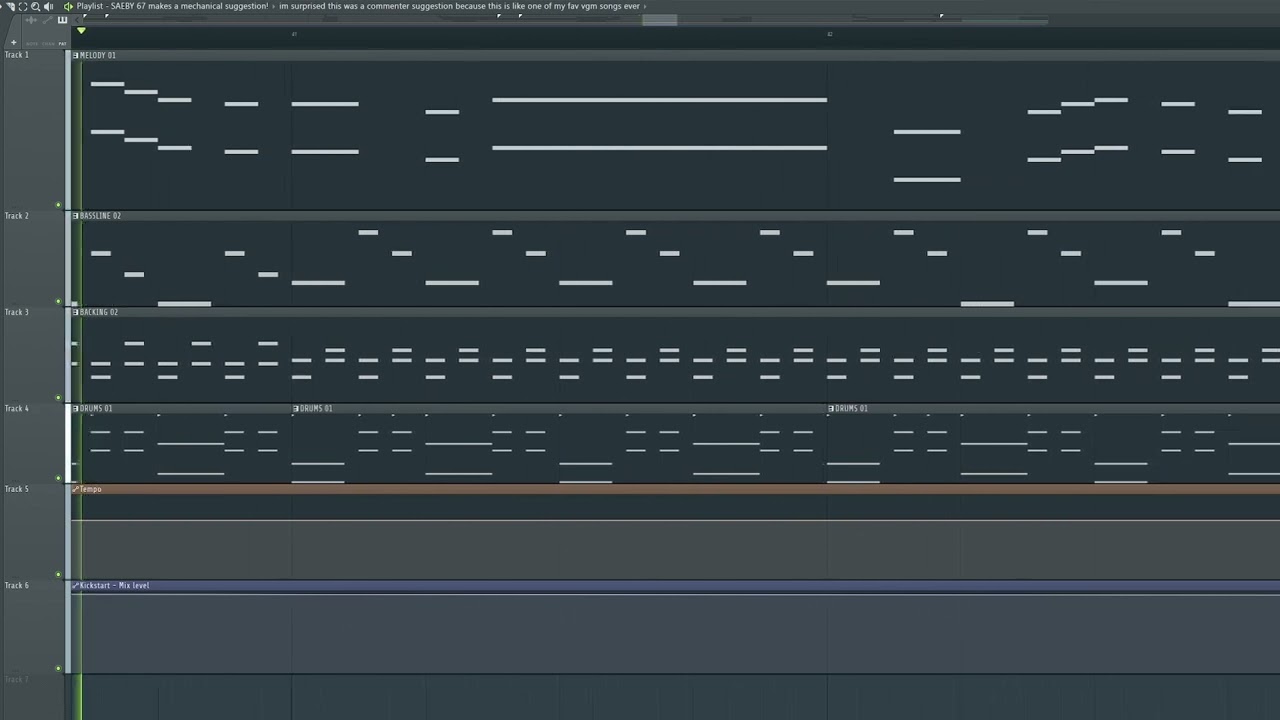Screen dimensions: 1280x720
Task: Open the Tempo automation clip menu icon
Action: (x=75, y=489)
